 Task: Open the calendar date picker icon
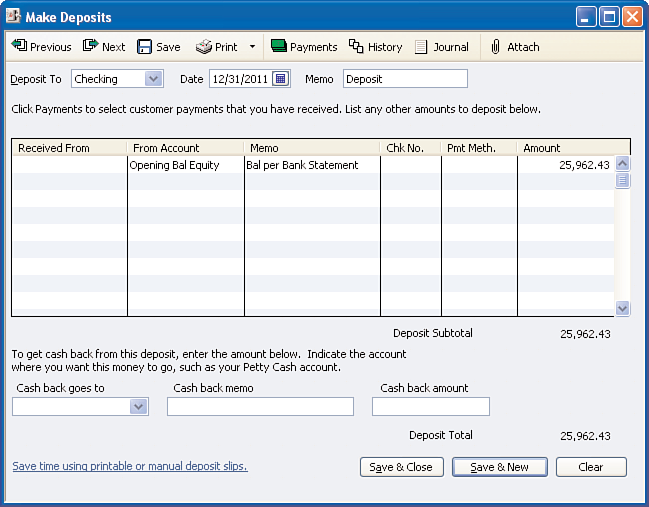coord(281,79)
